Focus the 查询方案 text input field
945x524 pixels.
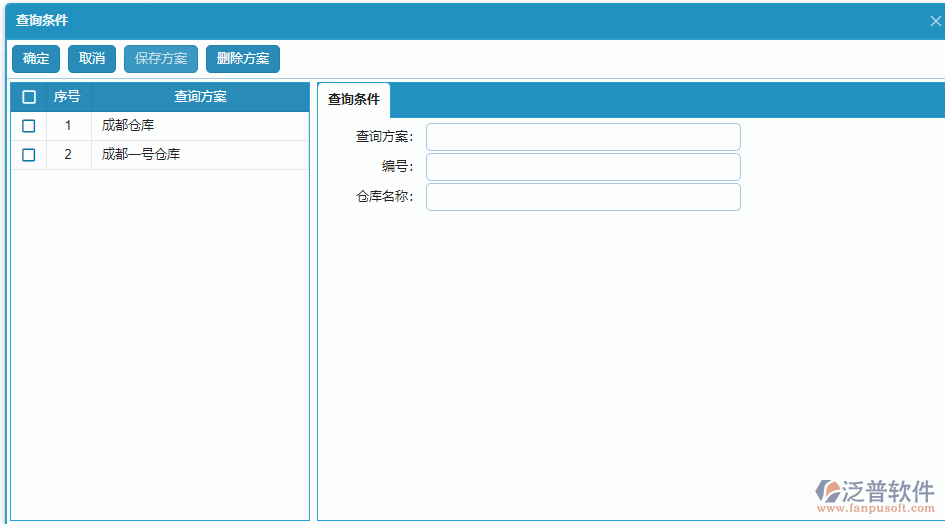(x=583, y=137)
